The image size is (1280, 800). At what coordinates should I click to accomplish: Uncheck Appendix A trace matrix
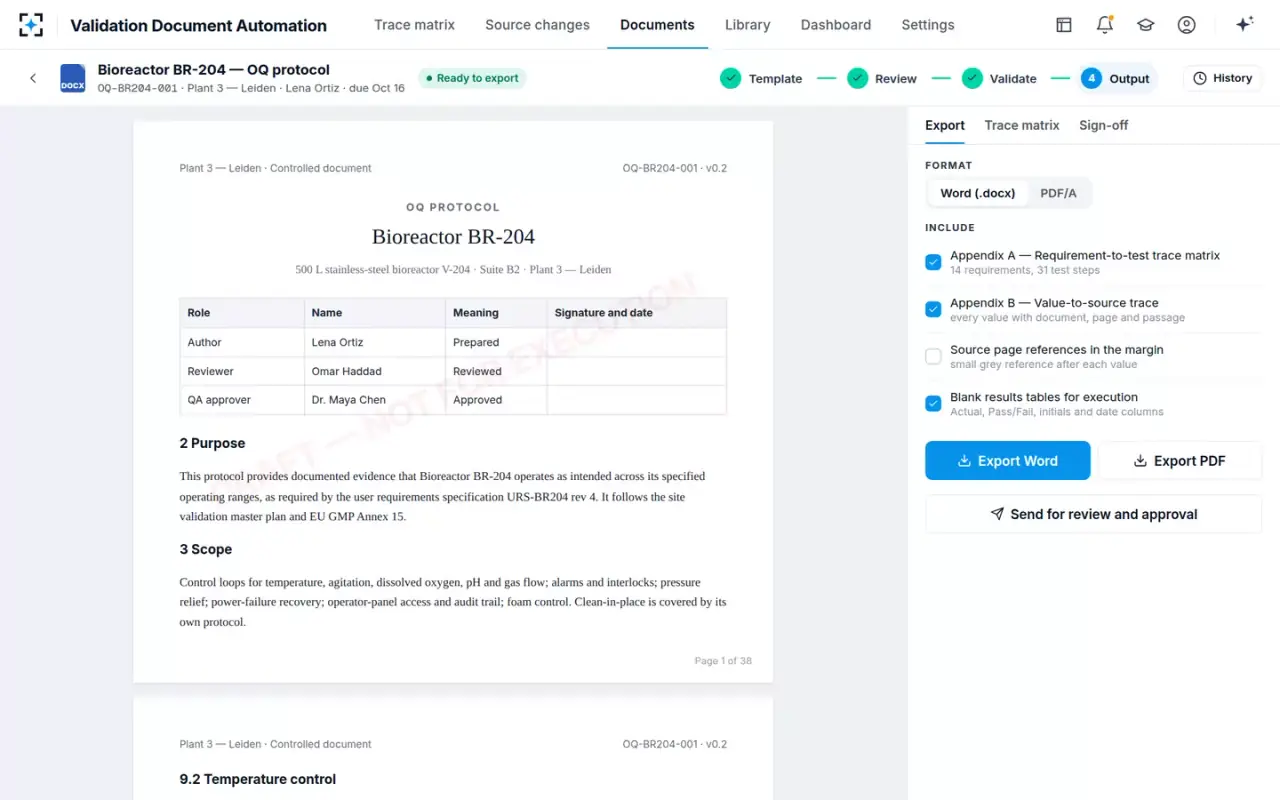point(933,262)
